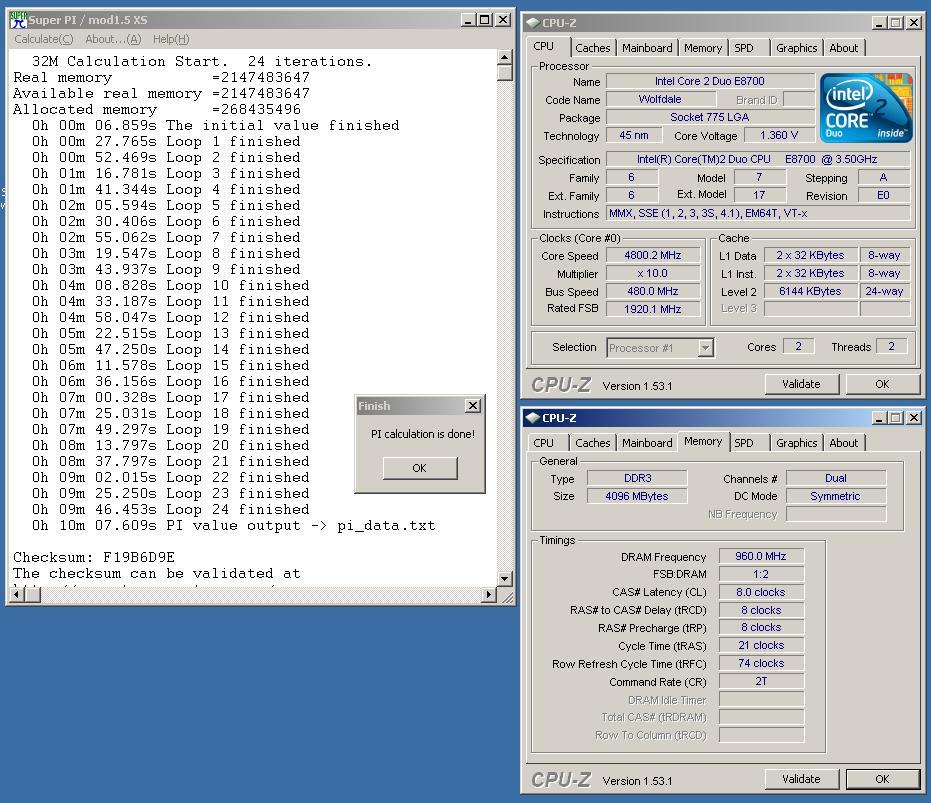The width and height of the screenshot is (931, 803).
Task: Click the Package value 'Socket 775 LGA'
Action: click(x=710, y=118)
